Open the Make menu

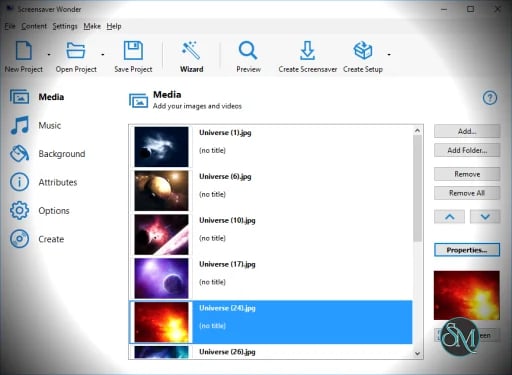click(x=92, y=26)
